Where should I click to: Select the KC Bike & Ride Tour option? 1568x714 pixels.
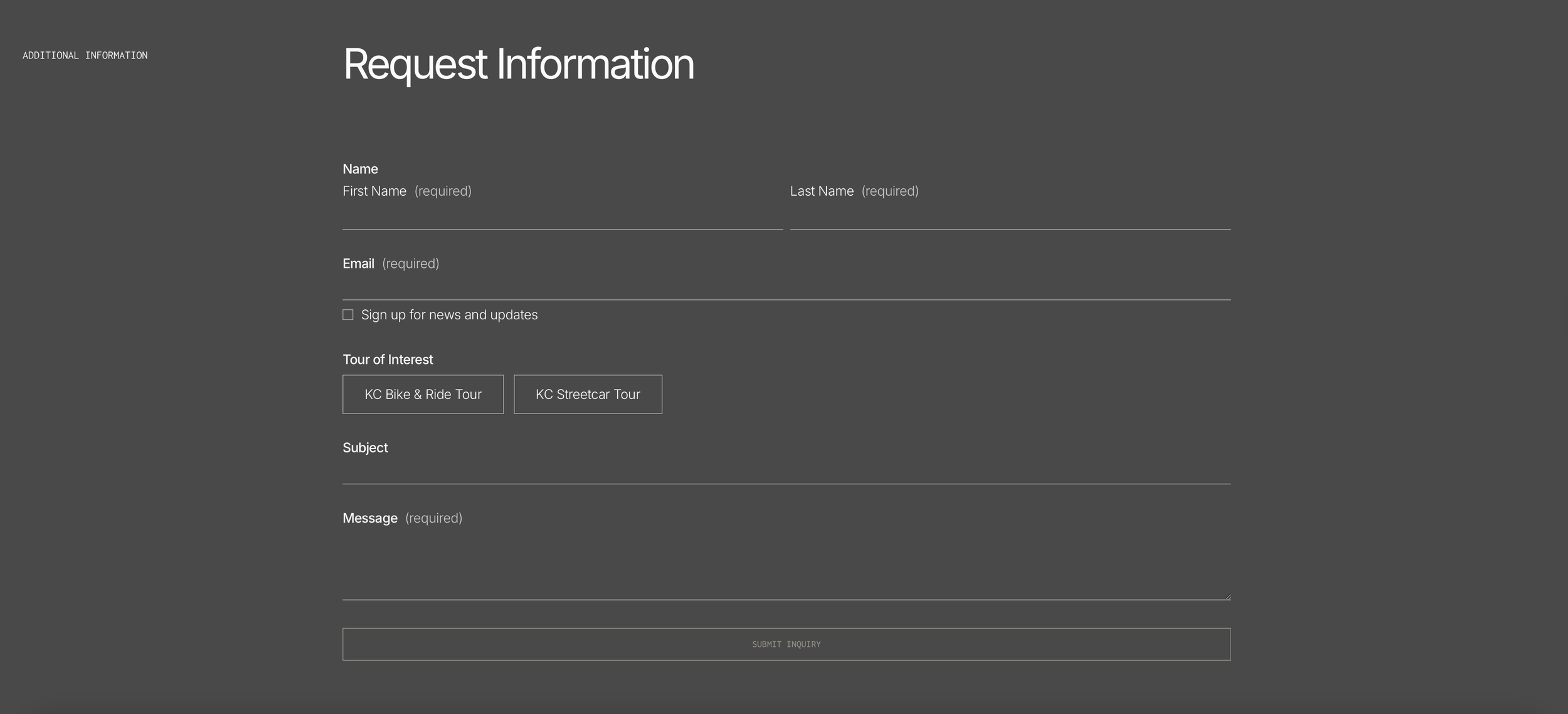pos(423,395)
